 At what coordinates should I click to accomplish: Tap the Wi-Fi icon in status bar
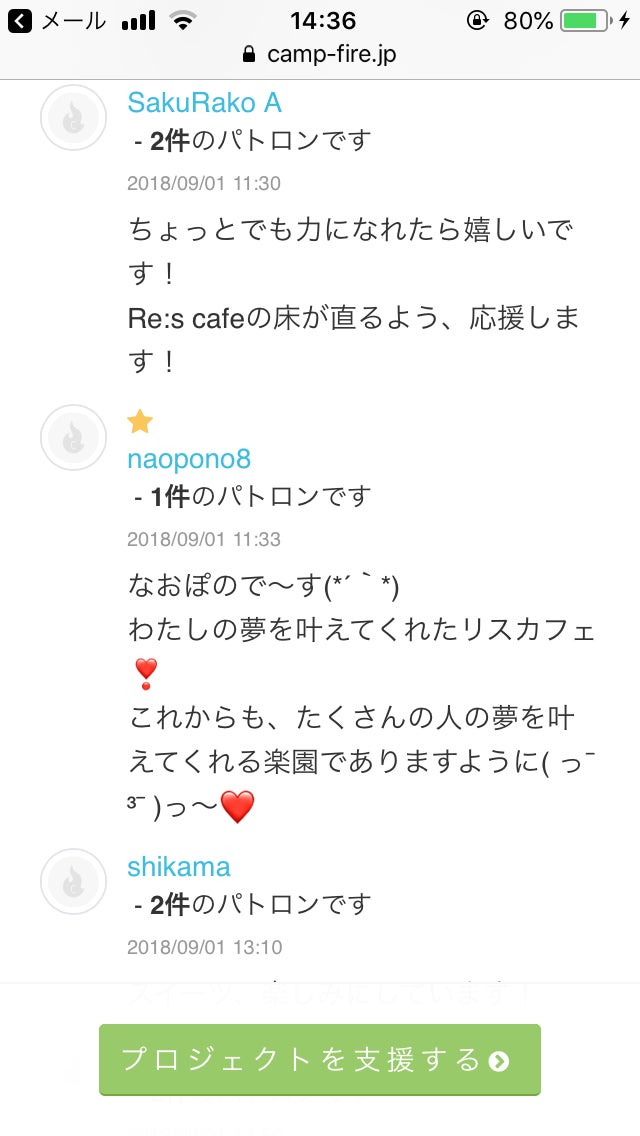click(x=182, y=20)
